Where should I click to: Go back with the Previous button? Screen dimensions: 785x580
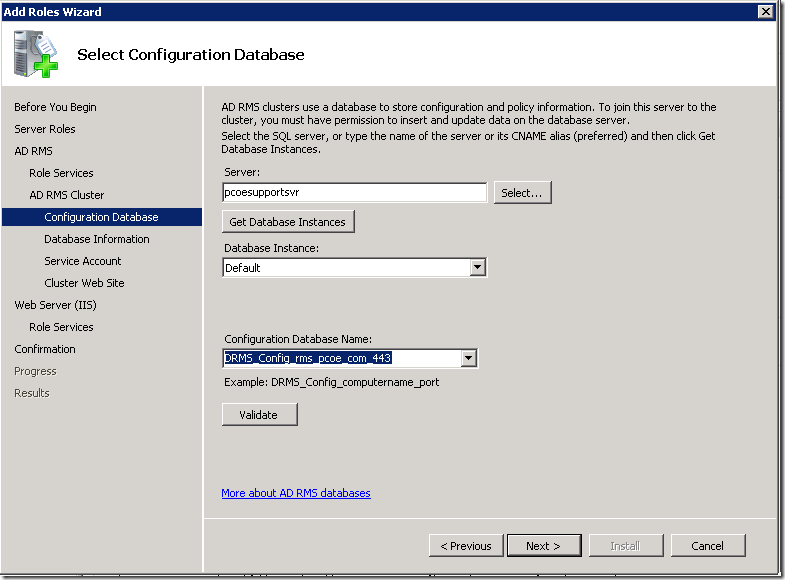(x=466, y=546)
